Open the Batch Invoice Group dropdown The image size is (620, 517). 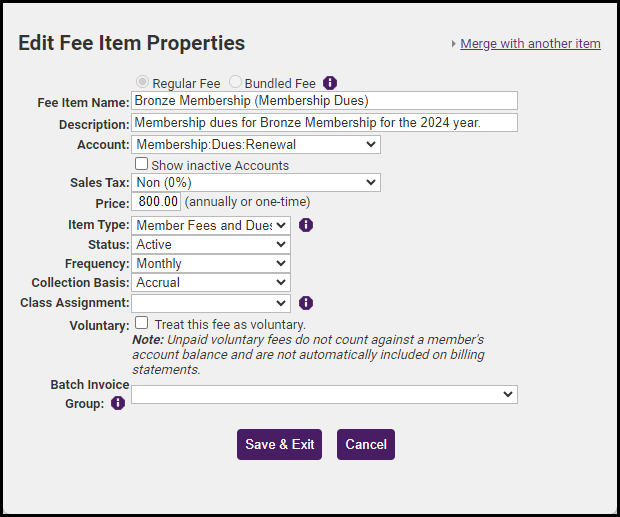pyautogui.click(x=324, y=395)
